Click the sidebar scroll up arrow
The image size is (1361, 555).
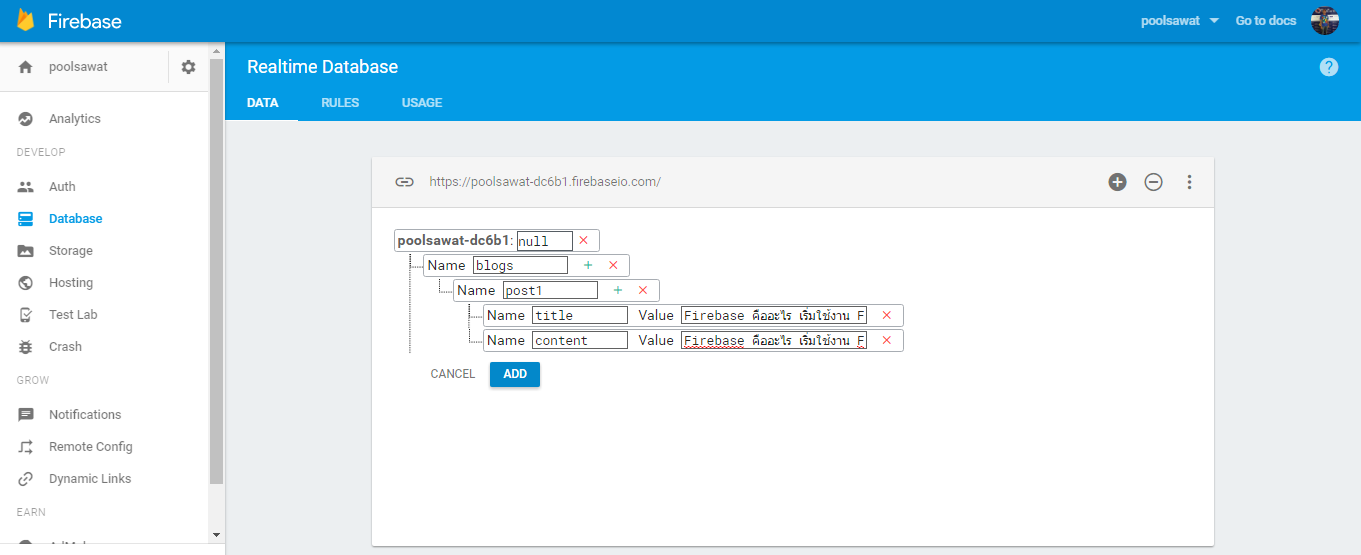(x=216, y=49)
